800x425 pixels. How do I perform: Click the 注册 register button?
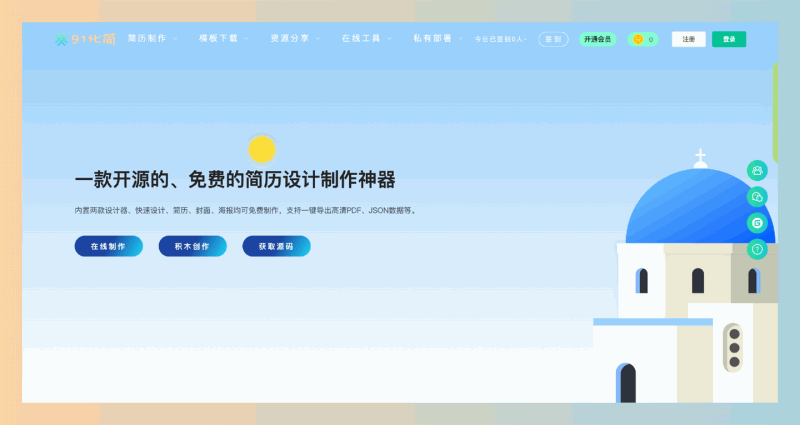click(689, 39)
